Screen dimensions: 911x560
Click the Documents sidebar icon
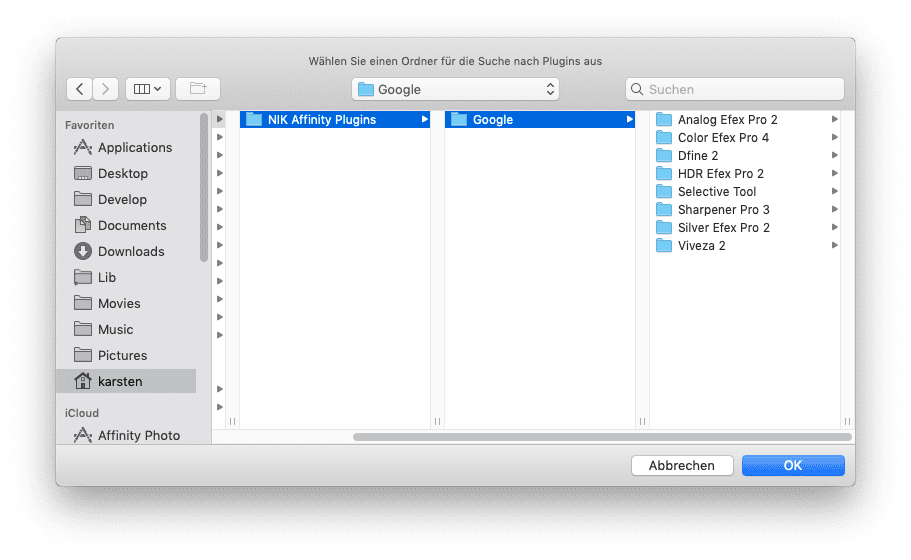(x=83, y=225)
